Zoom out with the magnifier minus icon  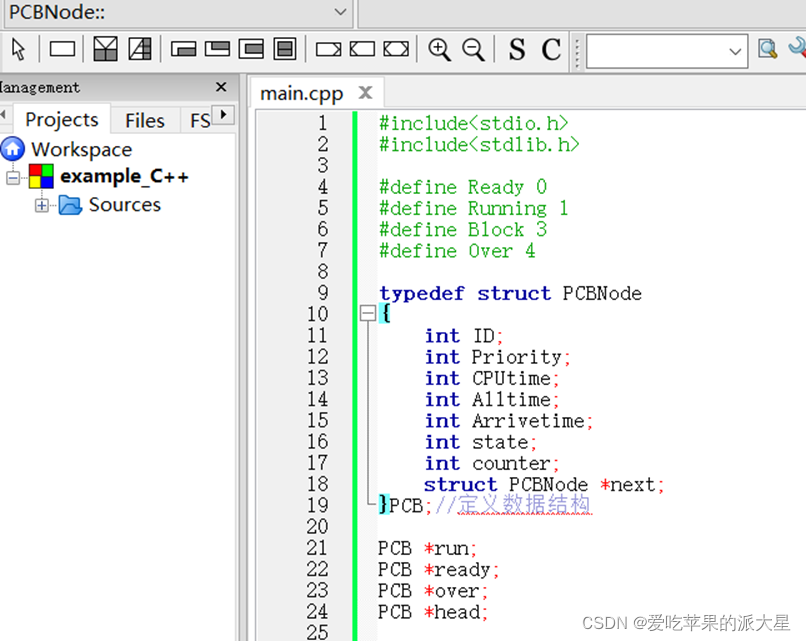[x=473, y=50]
